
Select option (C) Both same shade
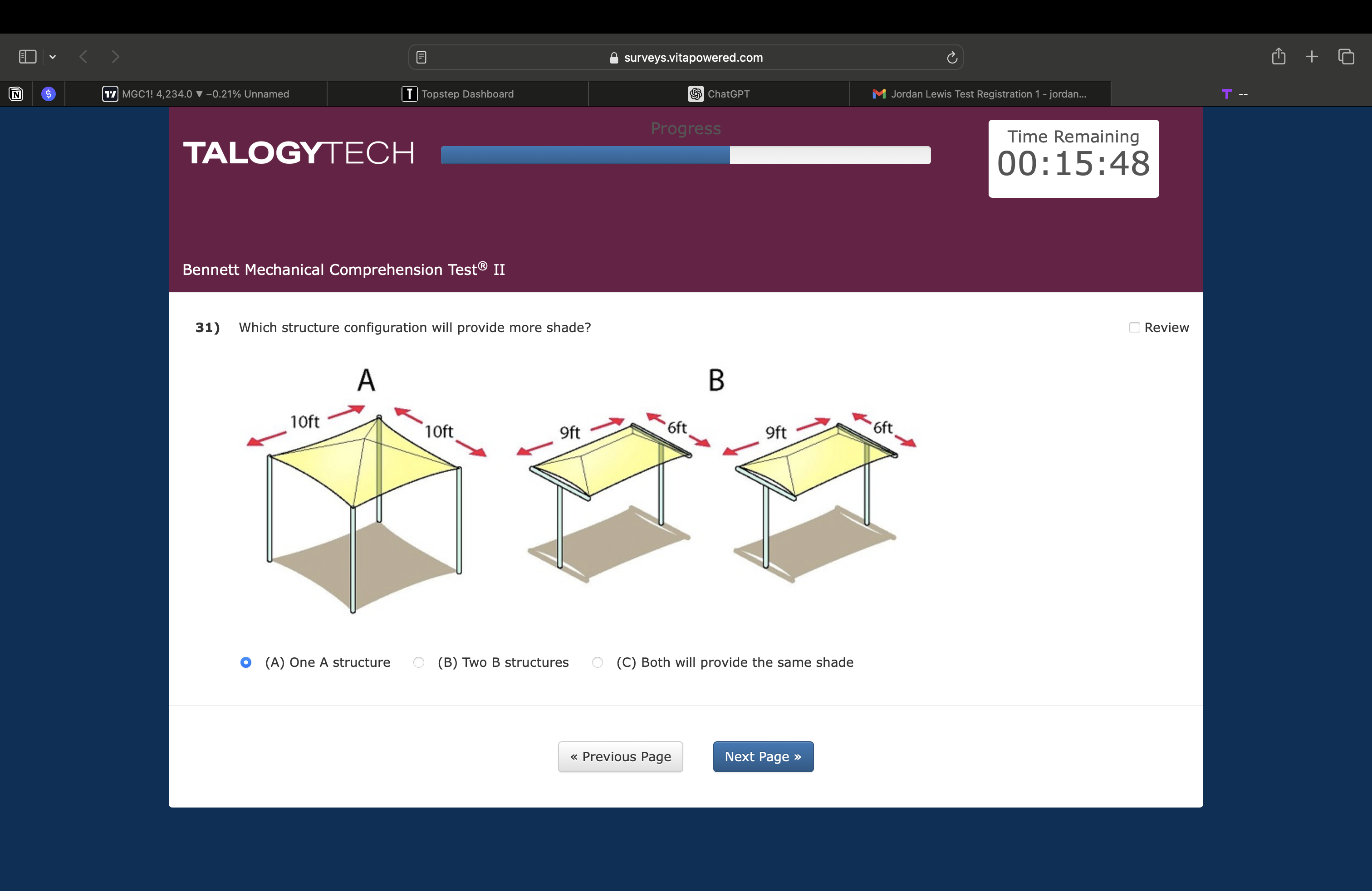pos(598,662)
